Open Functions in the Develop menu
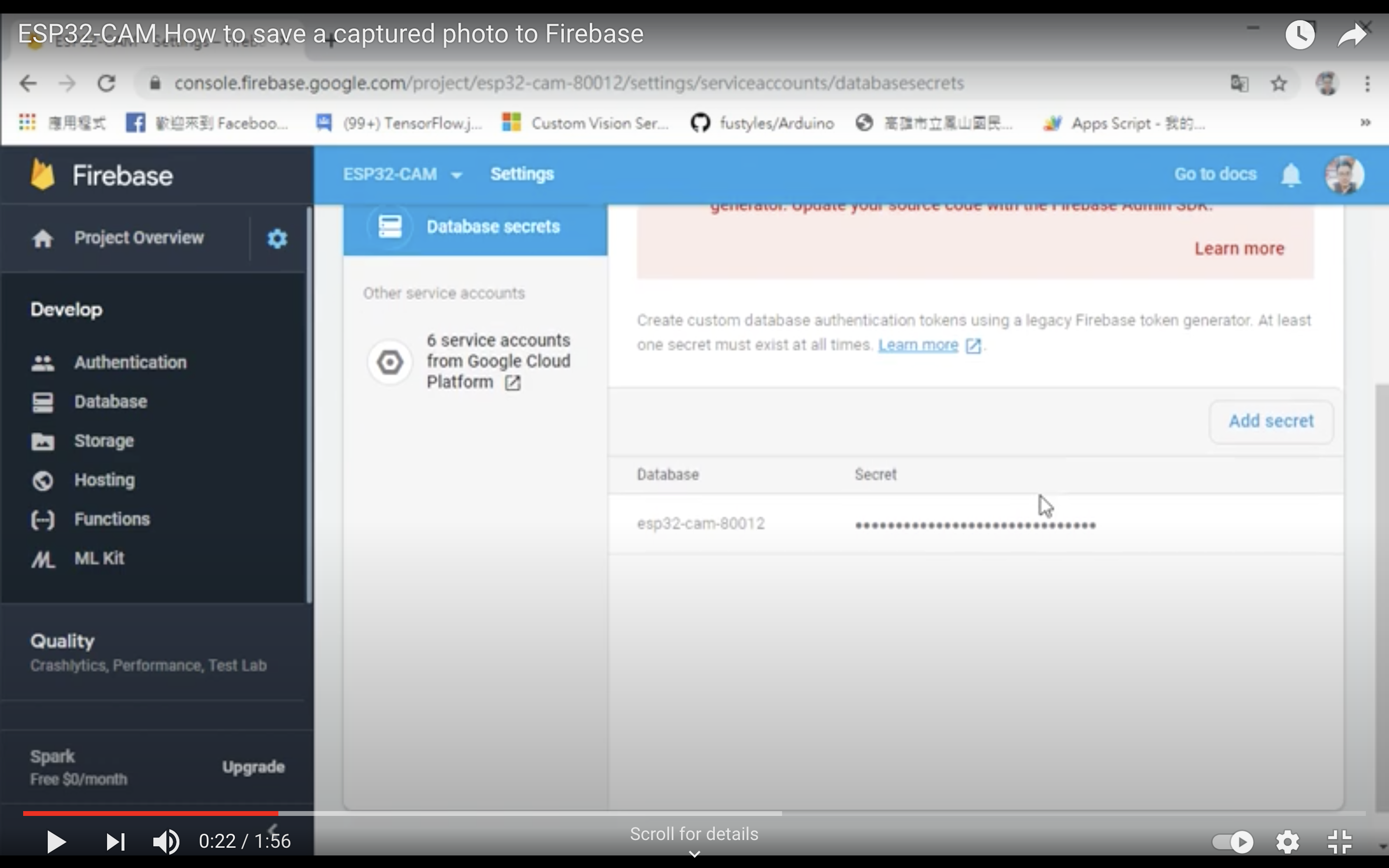This screenshot has width=1389, height=868. 91,519
